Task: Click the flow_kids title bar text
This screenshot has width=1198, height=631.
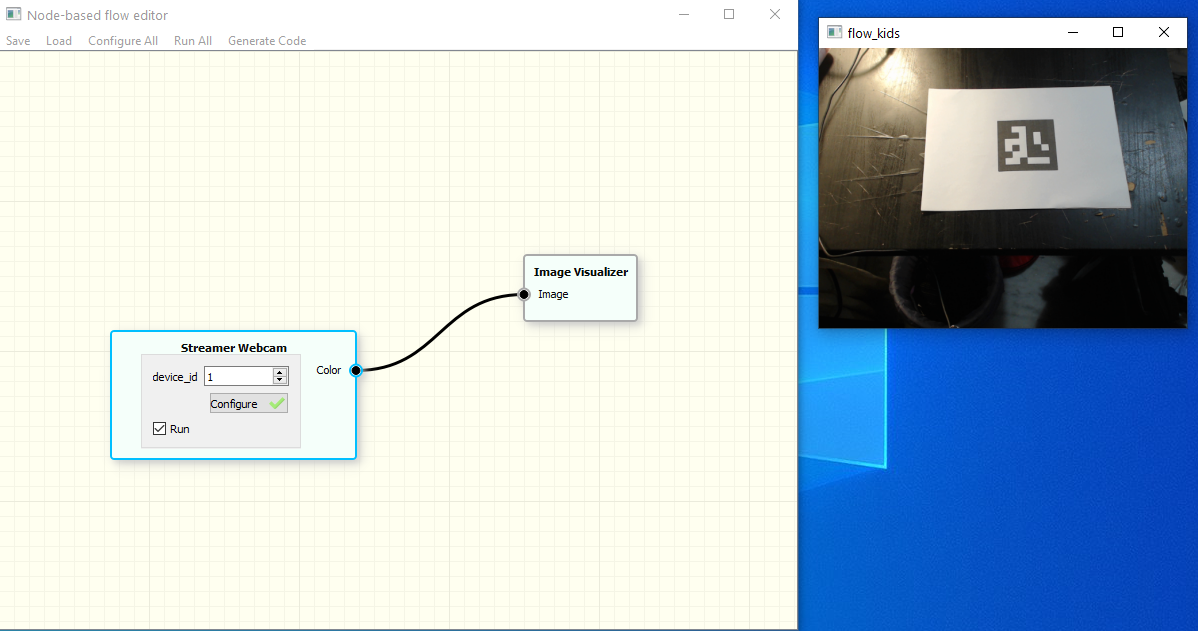Action: click(873, 33)
